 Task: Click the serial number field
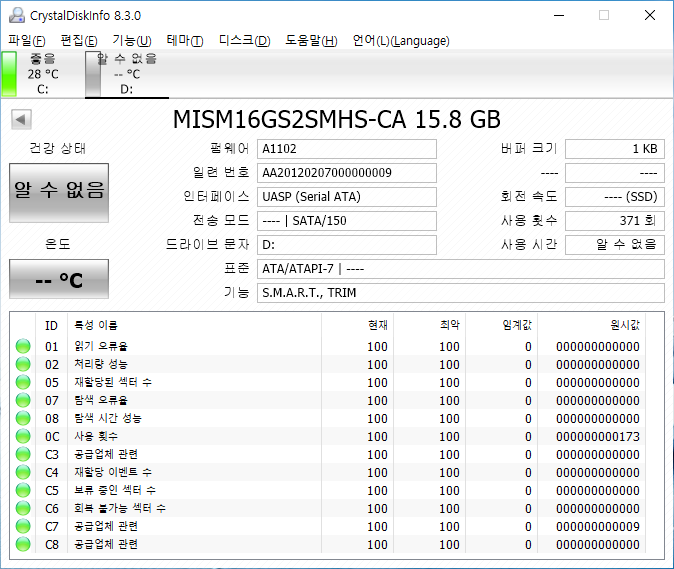pos(346,173)
